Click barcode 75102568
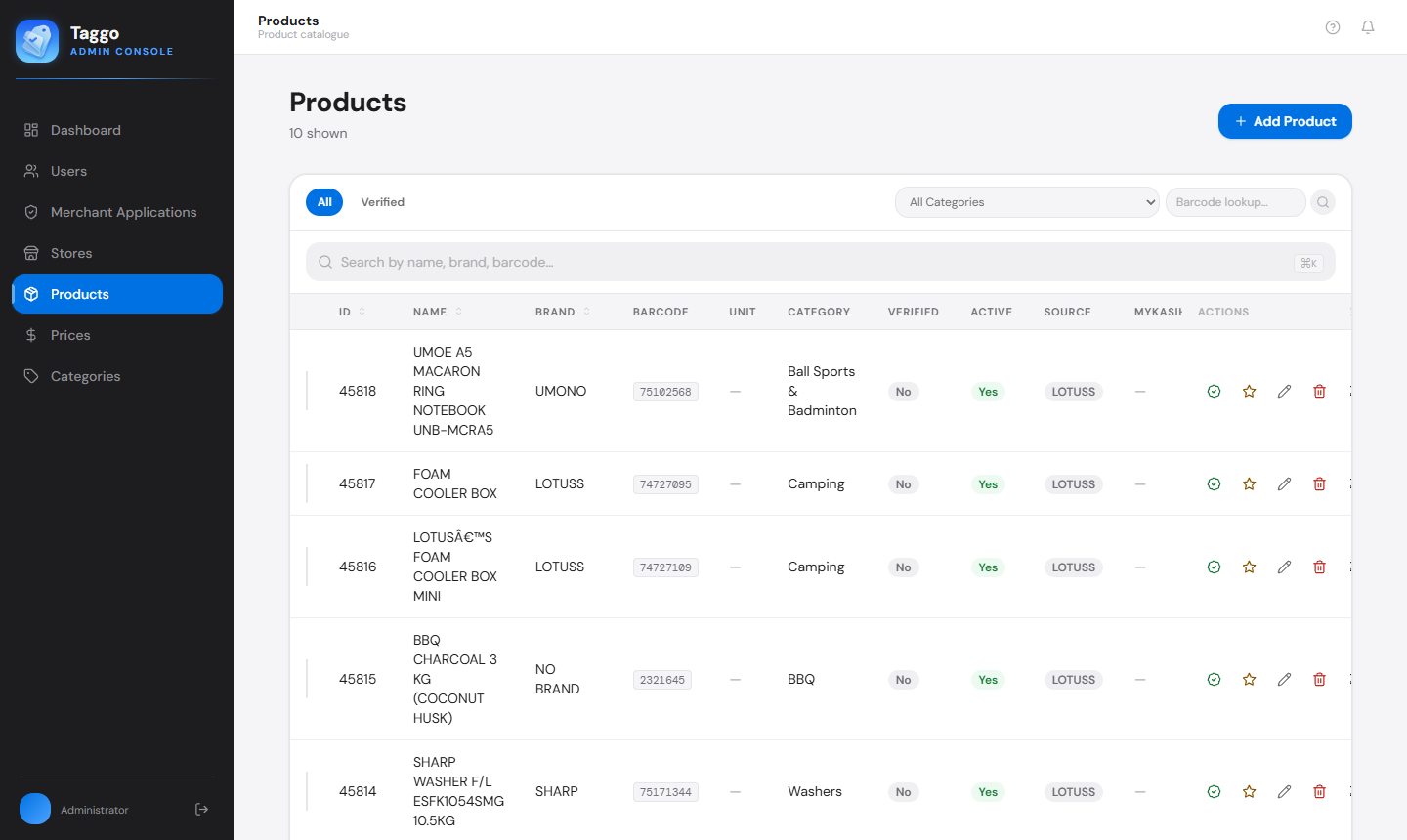Viewport: 1407px width, 840px height. point(665,392)
